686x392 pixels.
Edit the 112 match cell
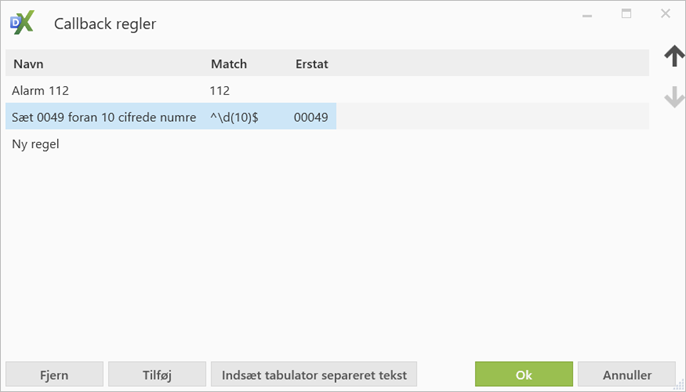220,91
